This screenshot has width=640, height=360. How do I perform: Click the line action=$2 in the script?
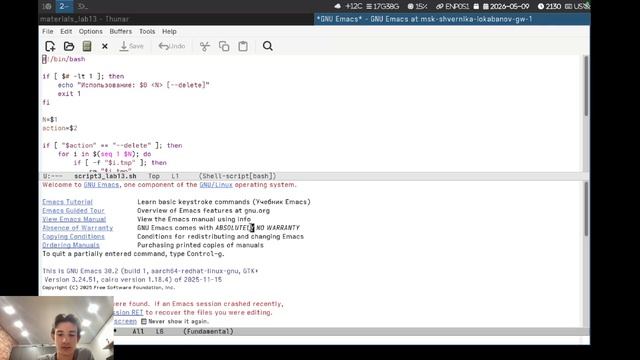tap(60, 128)
